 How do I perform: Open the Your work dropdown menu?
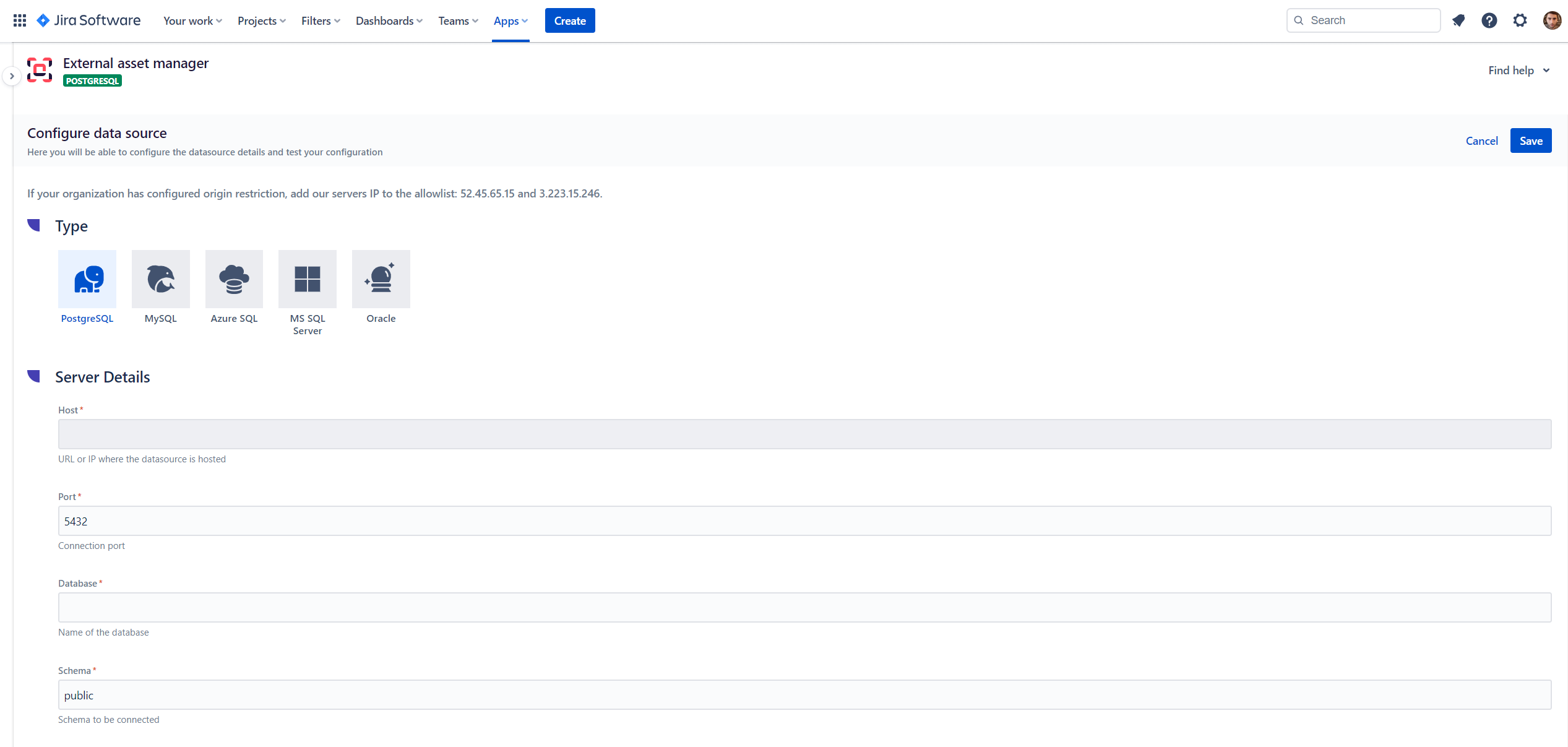point(192,21)
